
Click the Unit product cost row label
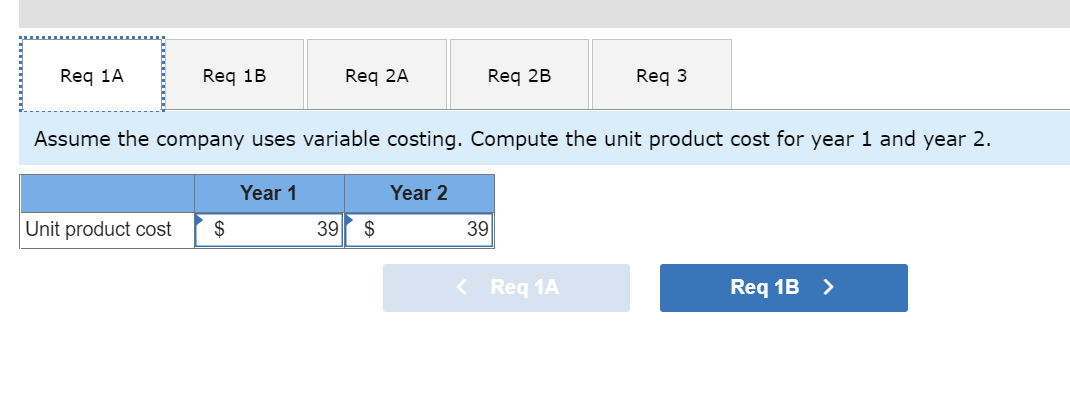(x=98, y=229)
